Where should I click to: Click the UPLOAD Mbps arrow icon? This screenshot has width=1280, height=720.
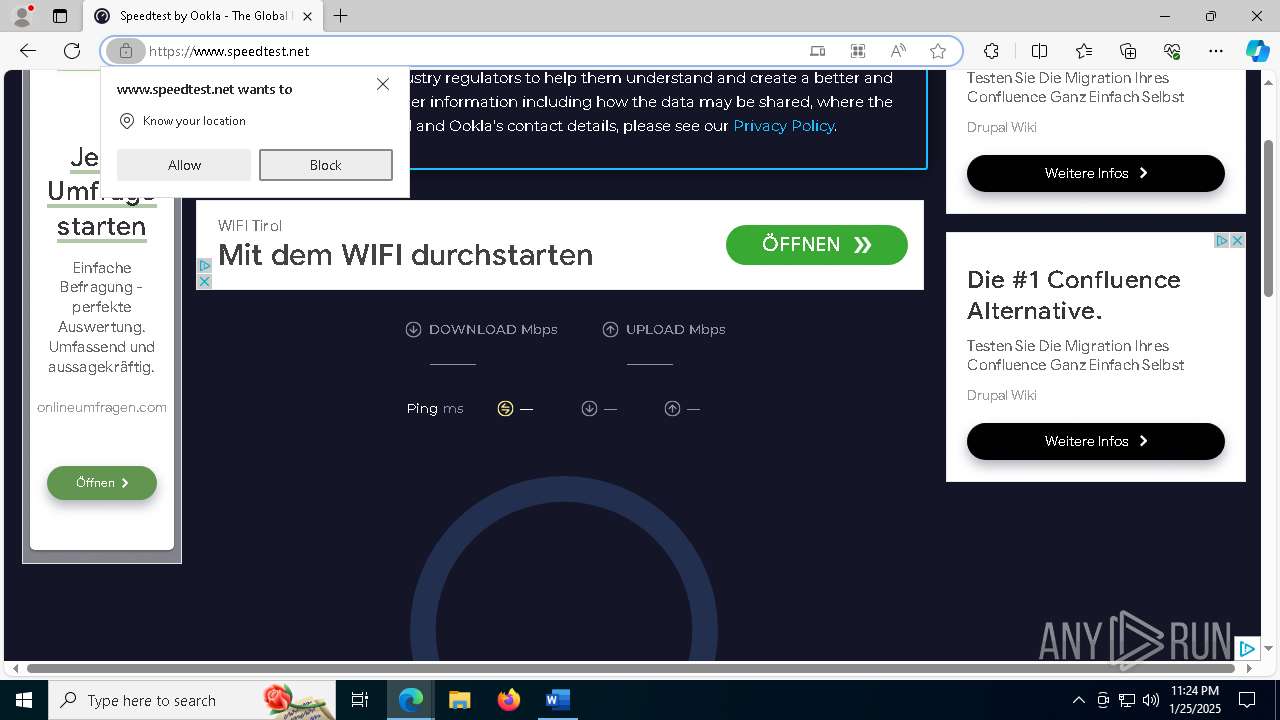tap(610, 329)
